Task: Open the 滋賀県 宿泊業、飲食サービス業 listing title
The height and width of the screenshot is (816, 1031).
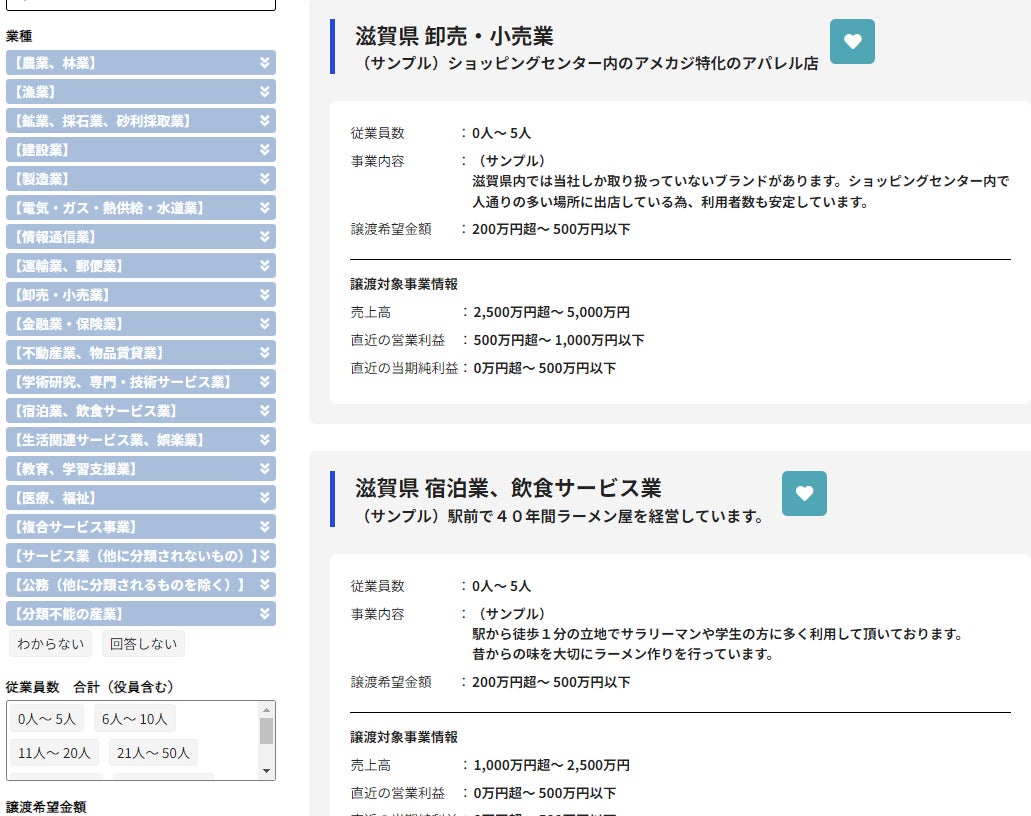Action: [x=508, y=489]
